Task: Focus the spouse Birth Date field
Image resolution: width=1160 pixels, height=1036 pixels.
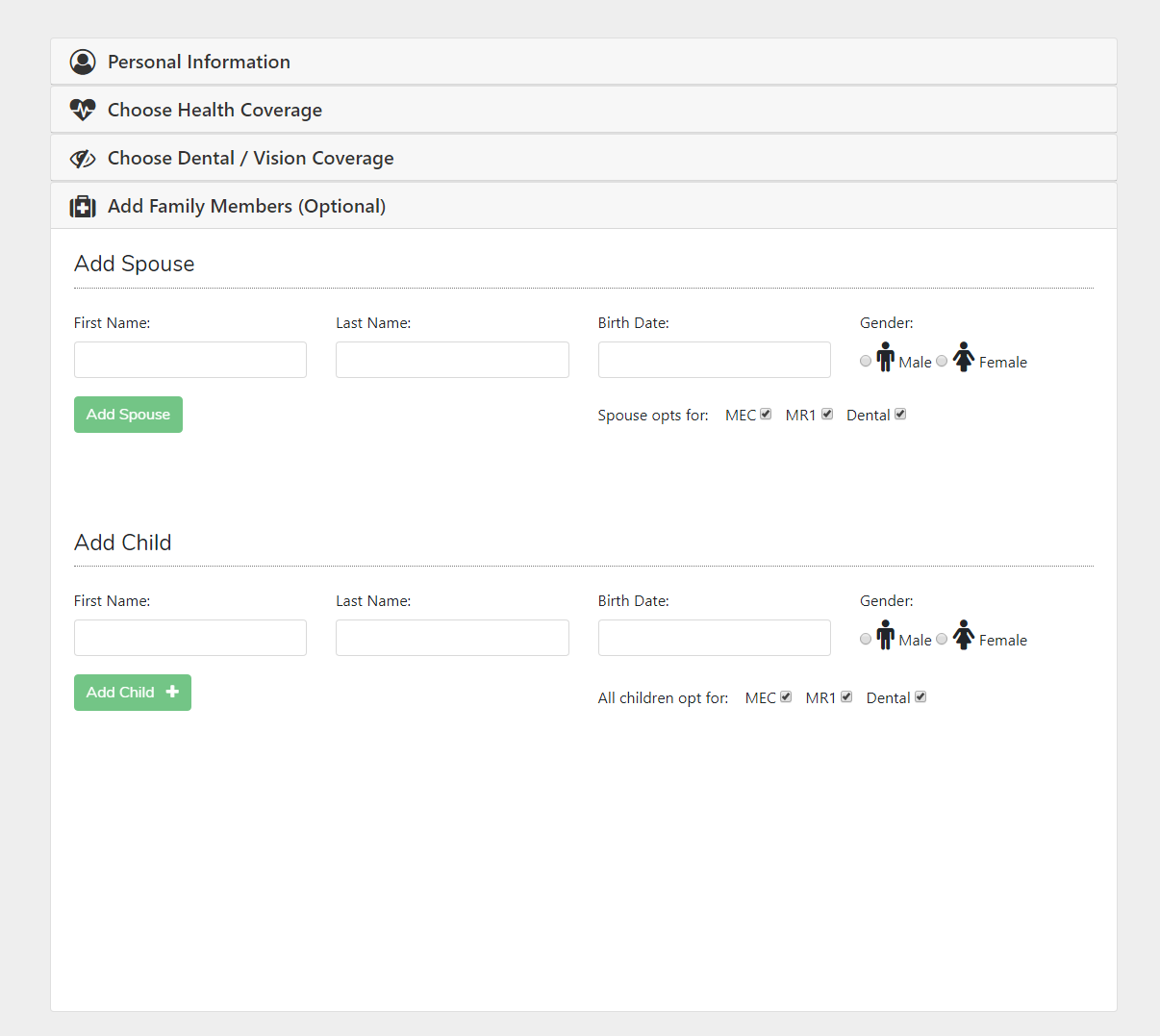Action: click(x=714, y=360)
